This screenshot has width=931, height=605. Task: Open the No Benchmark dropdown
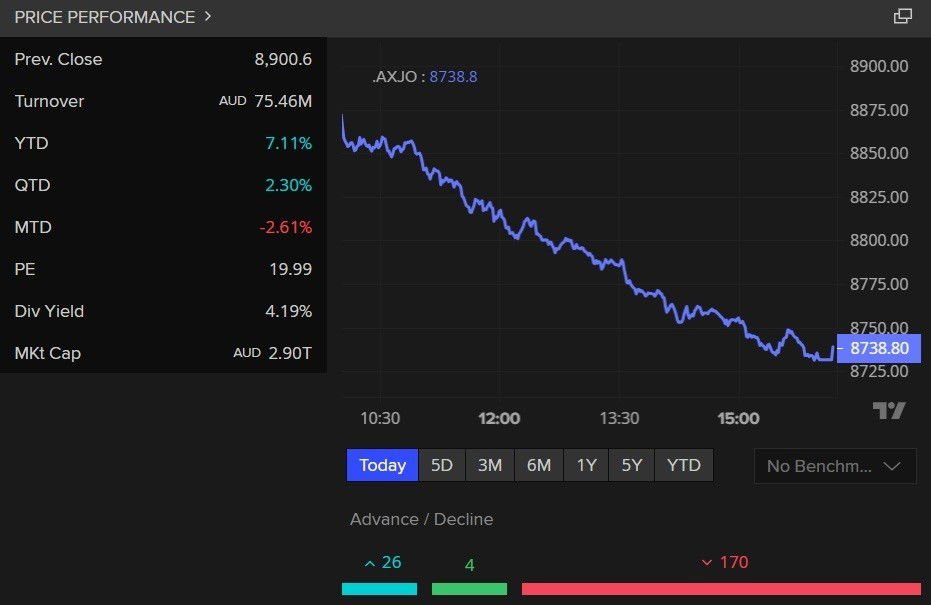pos(833,465)
